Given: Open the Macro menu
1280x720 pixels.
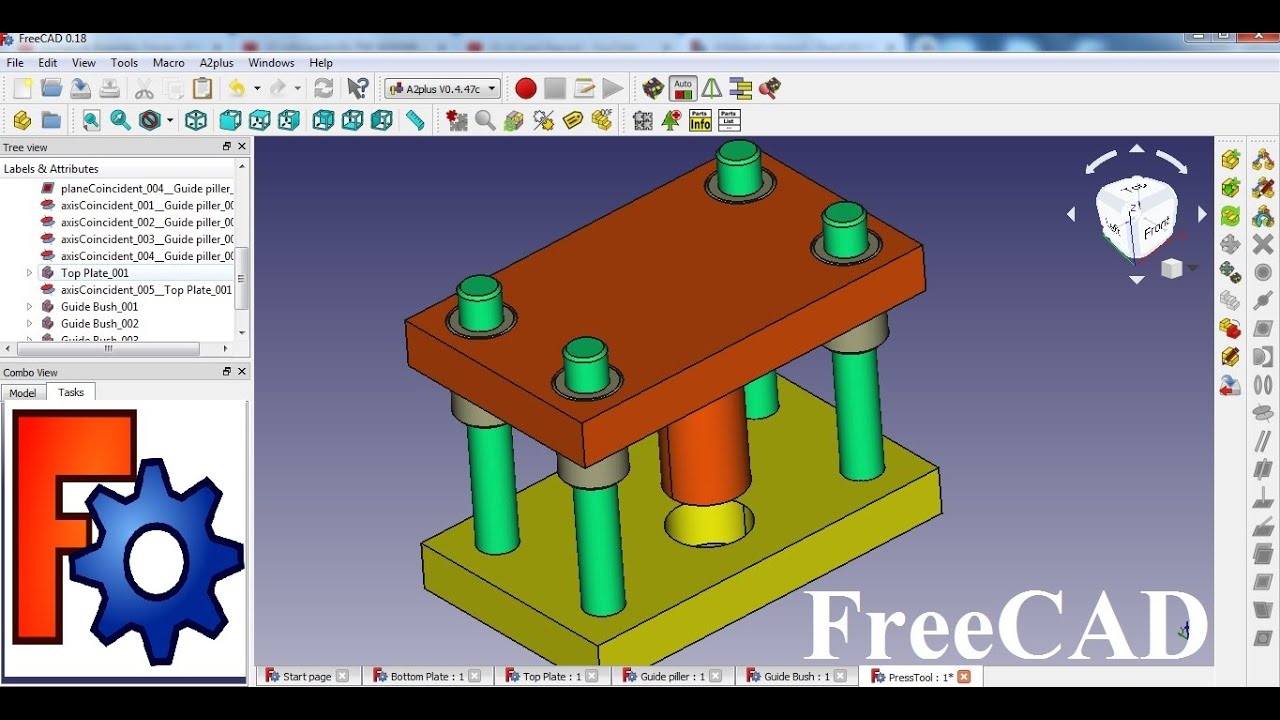Looking at the screenshot, I should [168, 63].
